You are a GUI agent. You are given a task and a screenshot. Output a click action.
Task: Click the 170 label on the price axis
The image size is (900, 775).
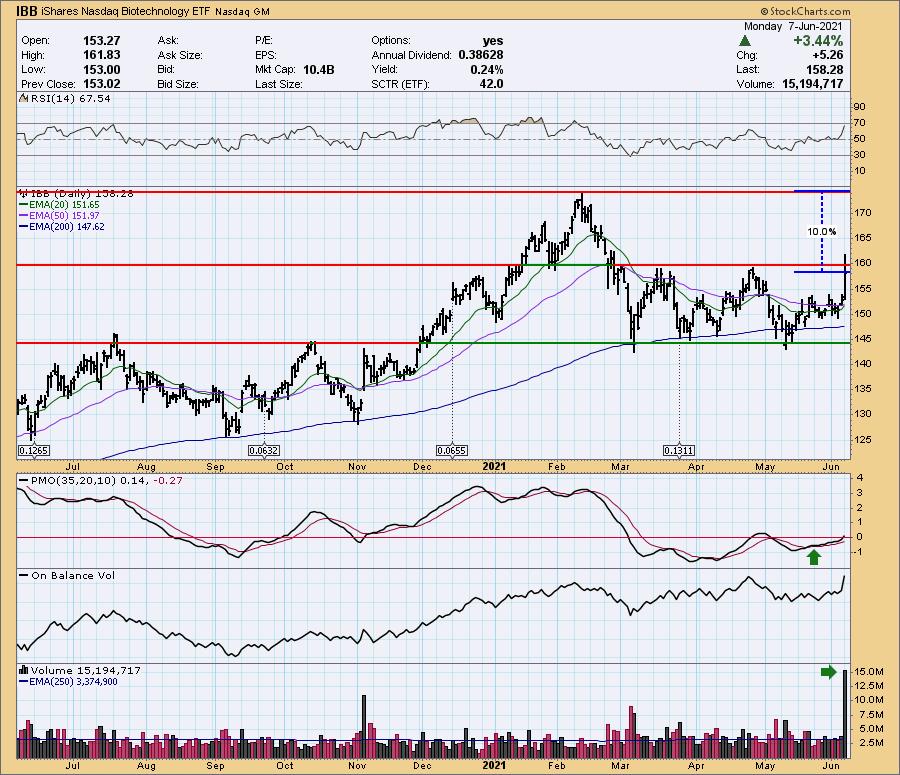coord(863,213)
